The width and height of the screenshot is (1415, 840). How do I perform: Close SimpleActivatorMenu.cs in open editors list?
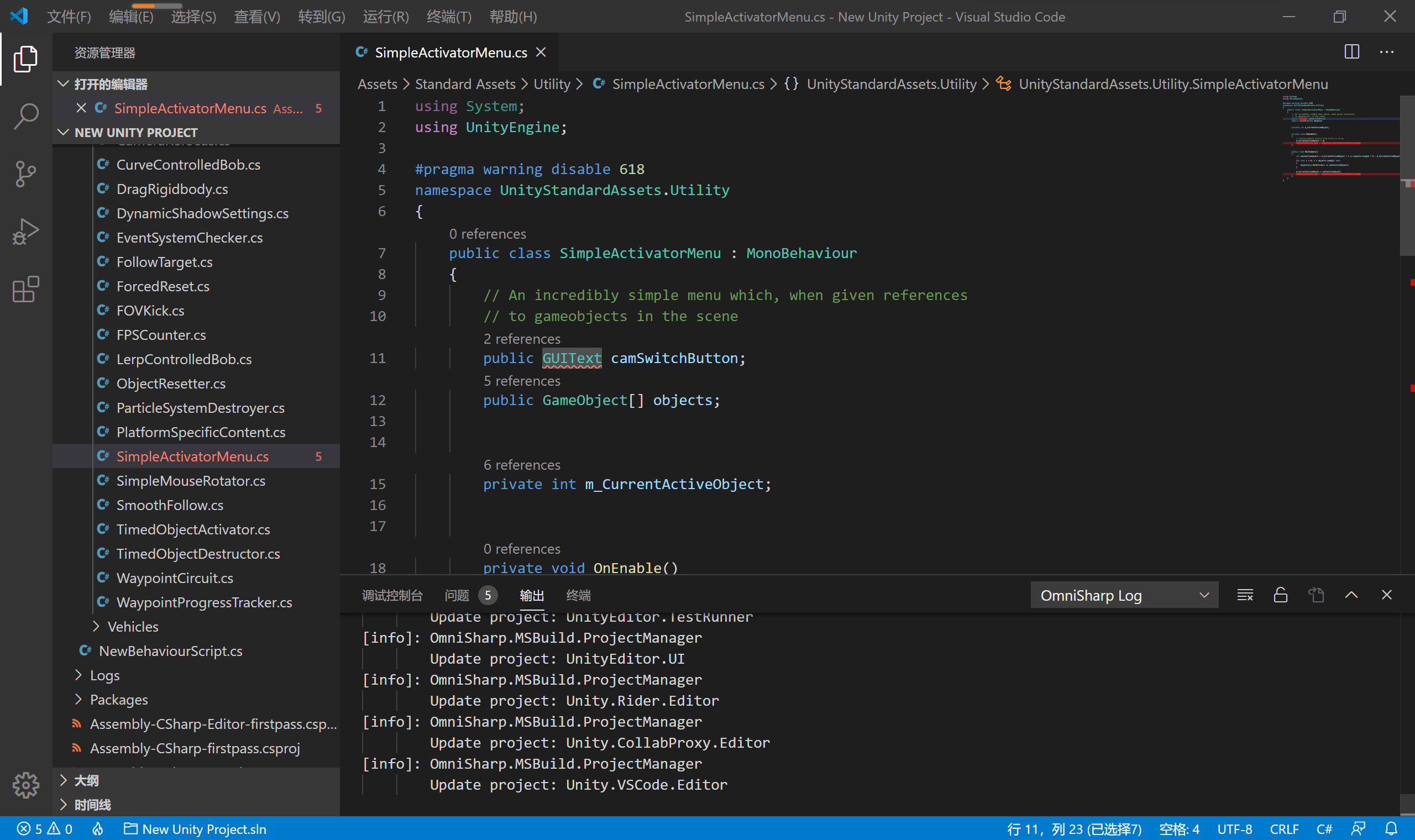tap(81, 108)
